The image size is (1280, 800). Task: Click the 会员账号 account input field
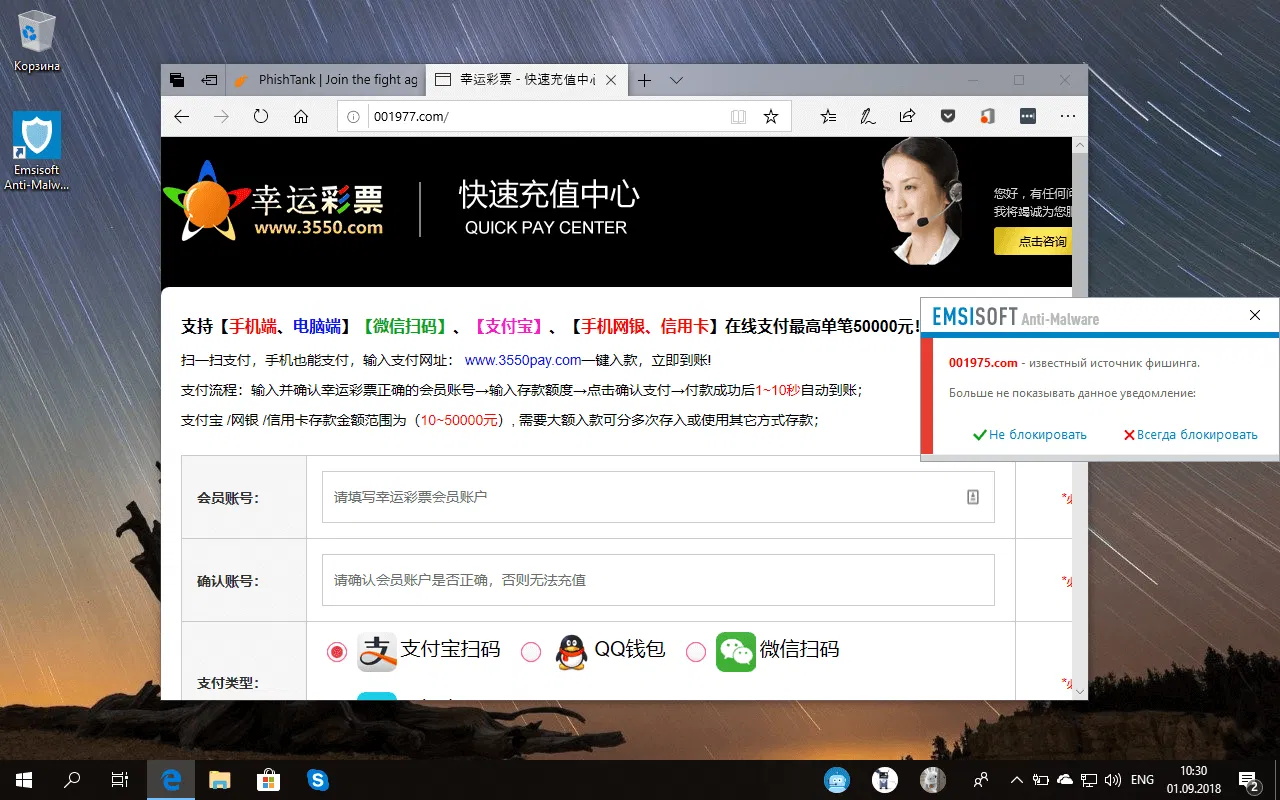657,497
